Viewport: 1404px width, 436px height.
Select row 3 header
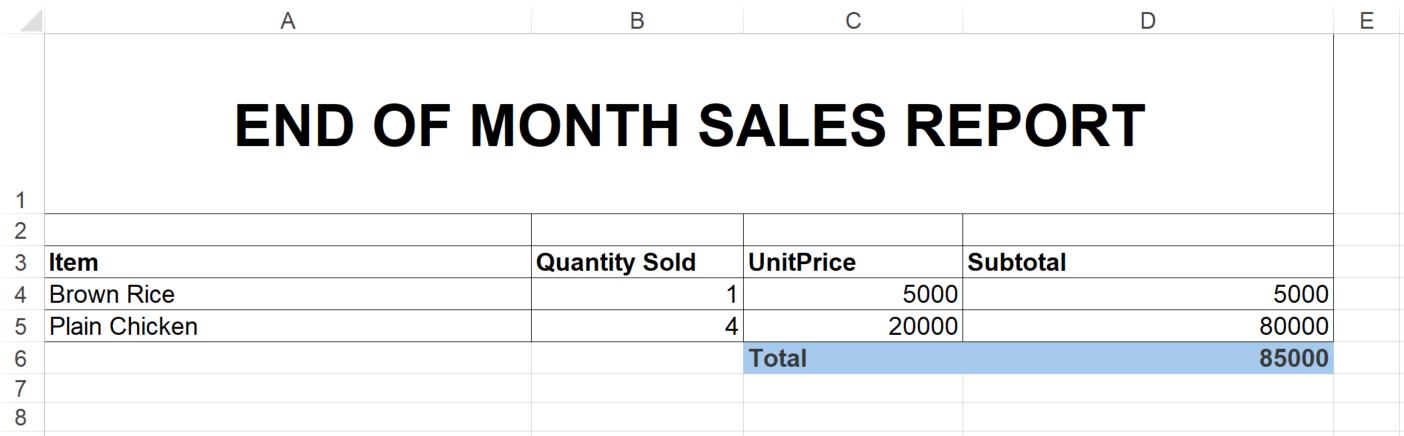(x=22, y=263)
